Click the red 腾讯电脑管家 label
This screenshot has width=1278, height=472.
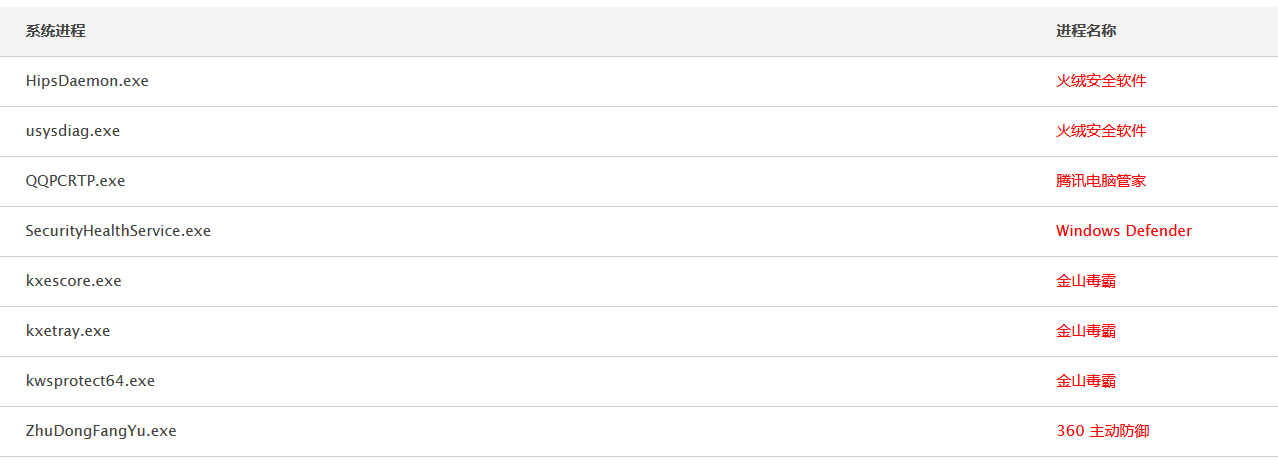click(x=1101, y=181)
